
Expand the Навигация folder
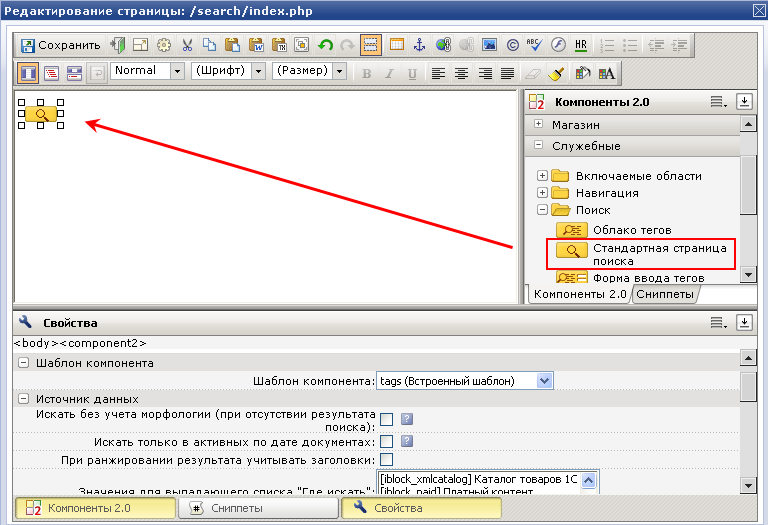coord(542,192)
